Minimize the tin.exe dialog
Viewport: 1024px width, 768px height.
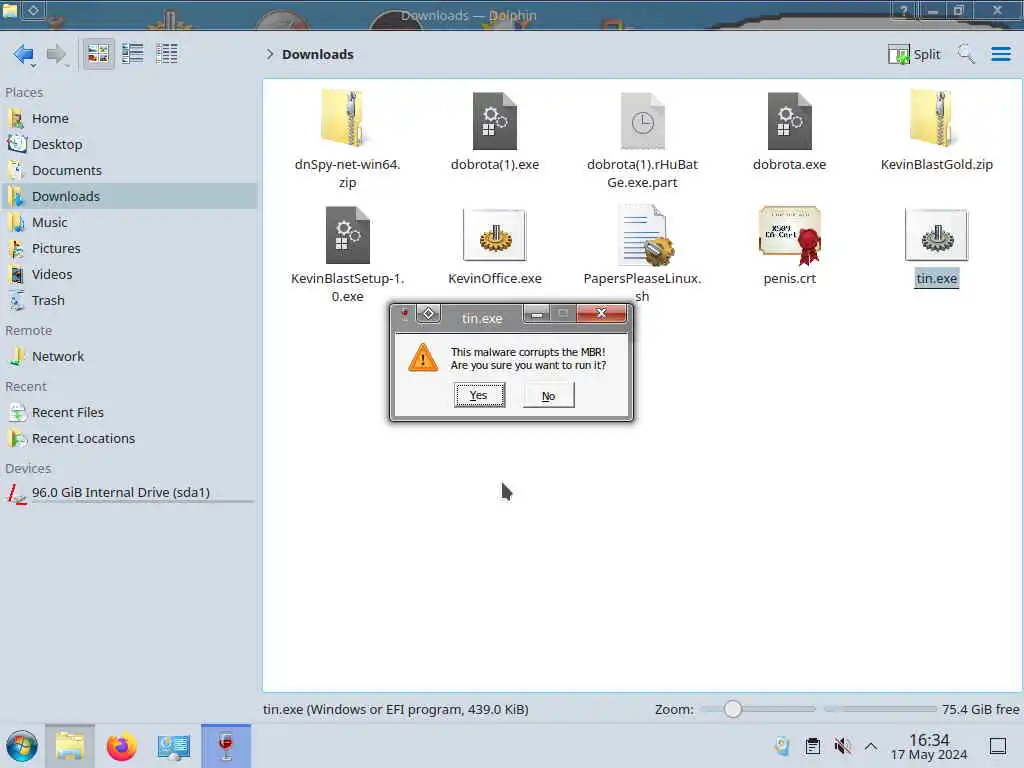pos(537,314)
